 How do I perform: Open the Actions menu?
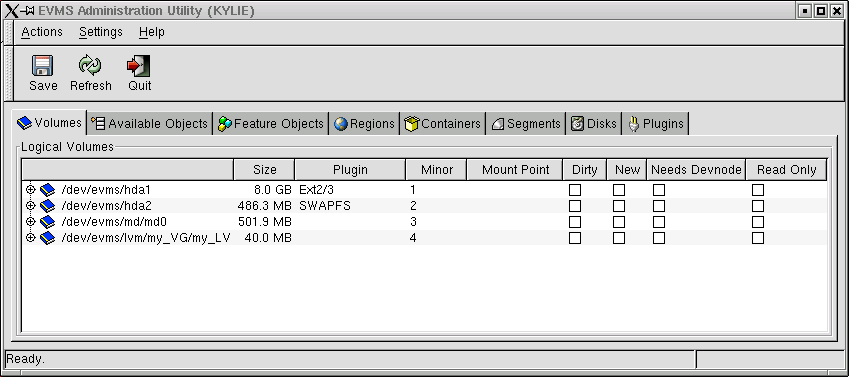coord(42,32)
